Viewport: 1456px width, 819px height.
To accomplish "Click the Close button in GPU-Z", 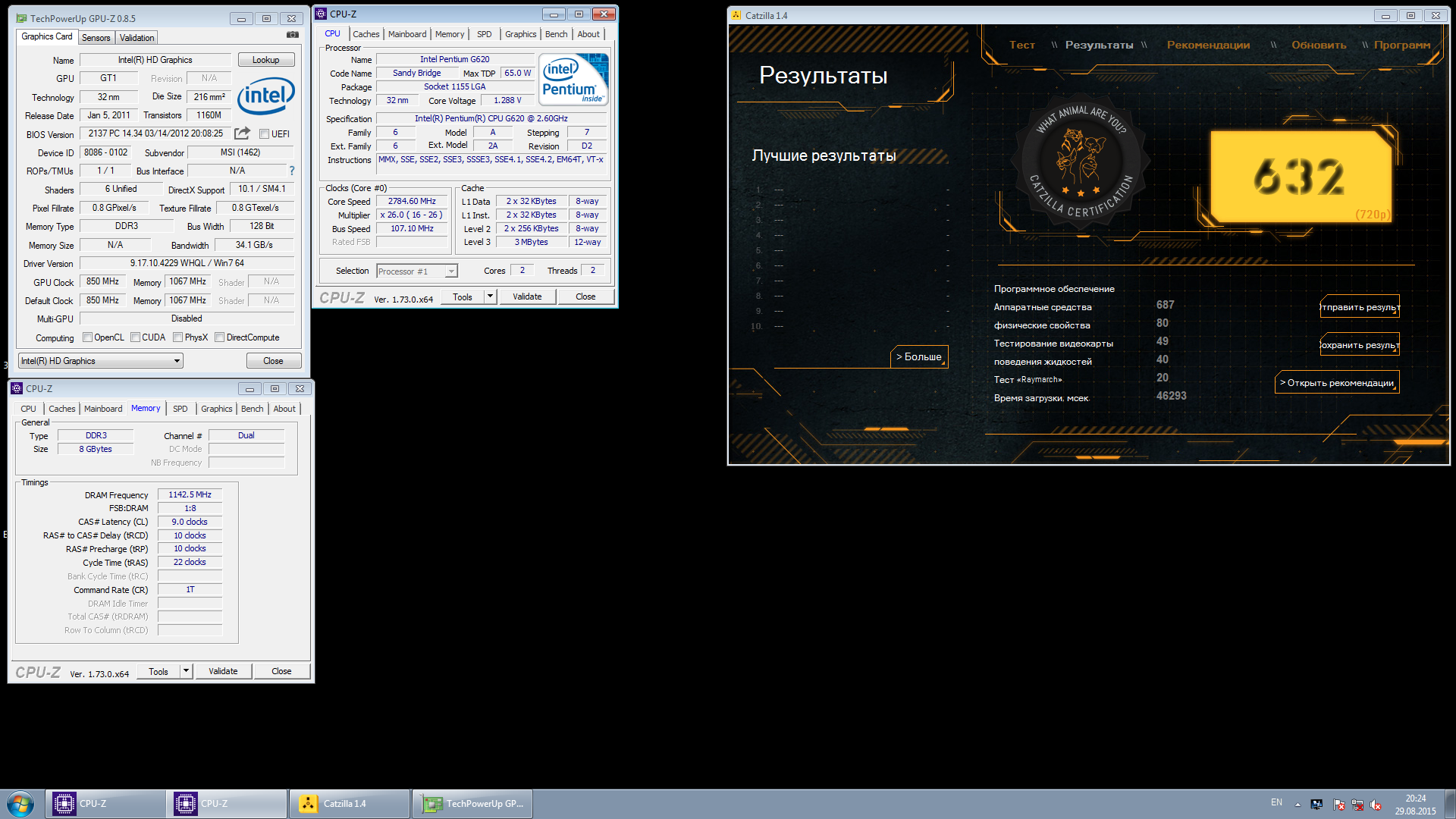I will tap(273, 361).
